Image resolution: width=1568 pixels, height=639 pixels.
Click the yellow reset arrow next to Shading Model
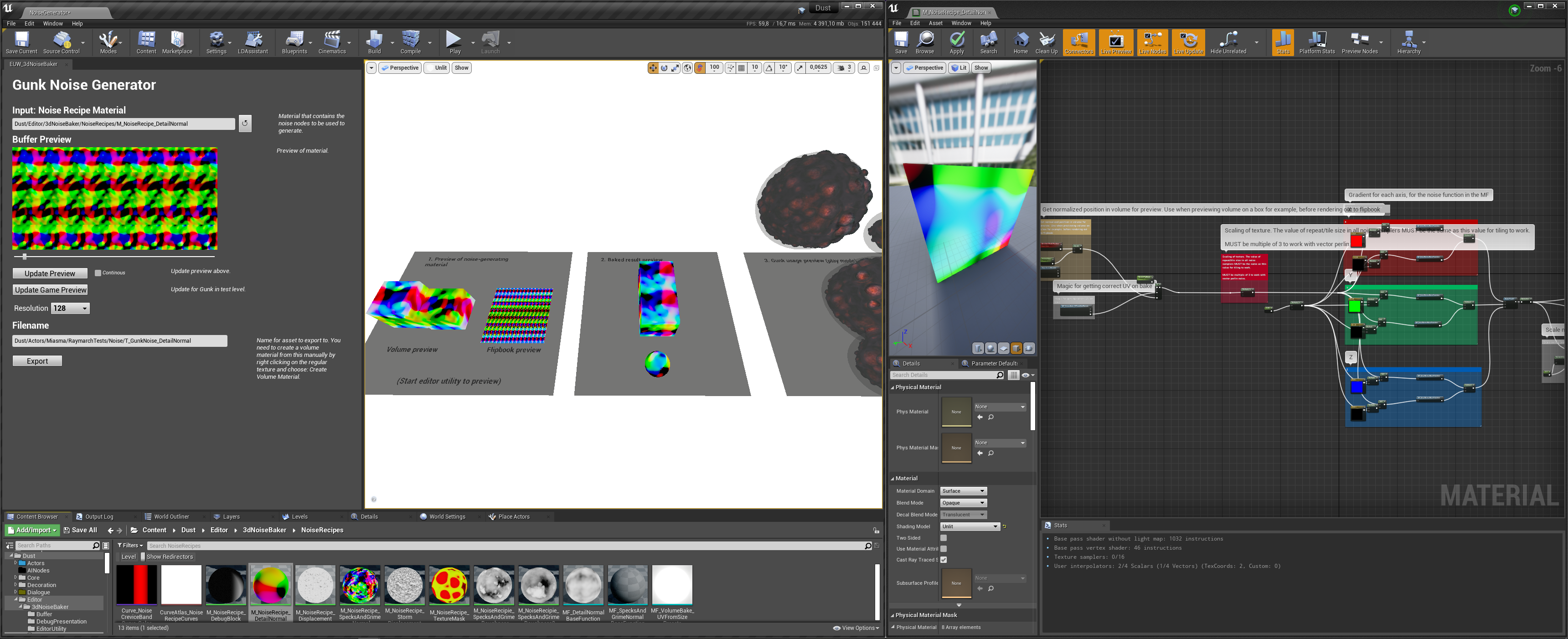1004,526
